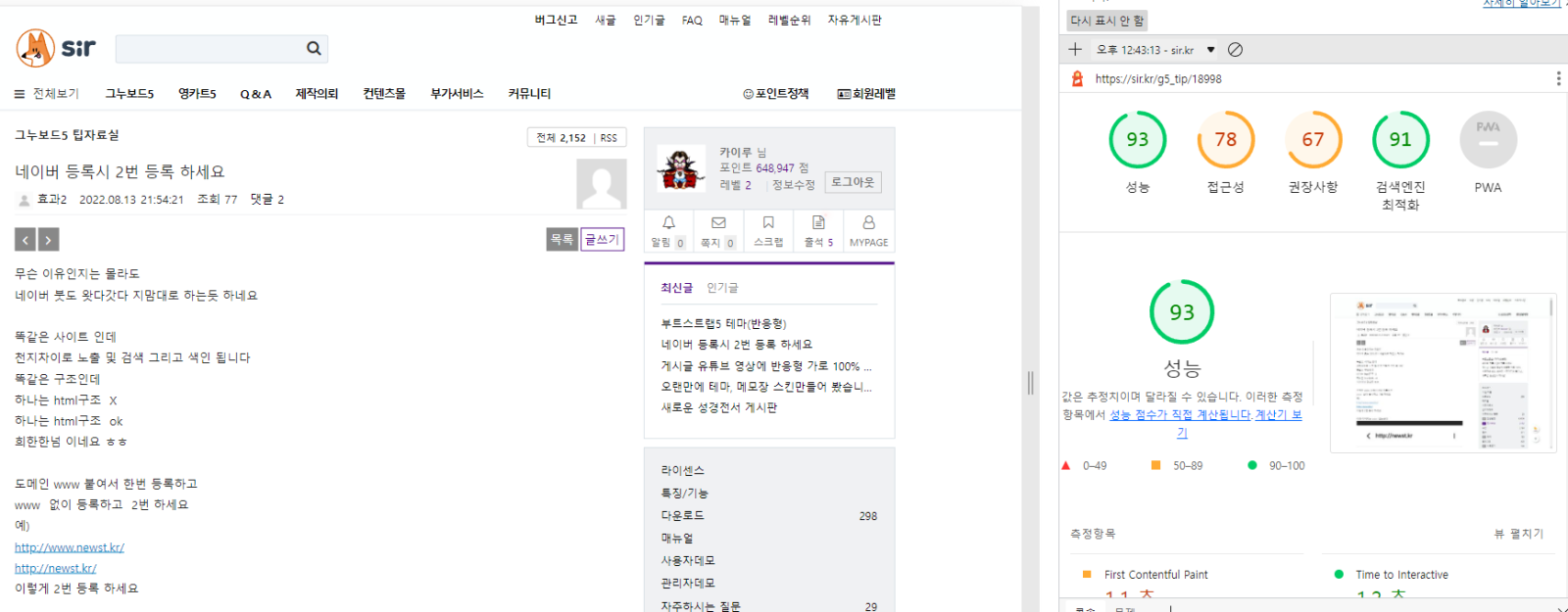This screenshot has height=612, width=1568.
Task: Open the http://www.newst.kr/ link
Action: 70,547
